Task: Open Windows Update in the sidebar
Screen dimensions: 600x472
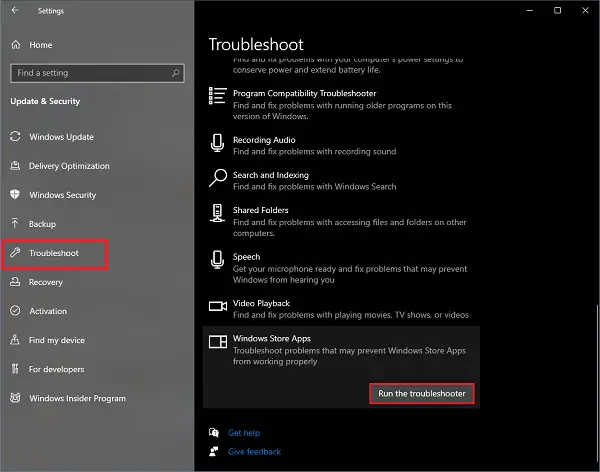Action: (61, 137)
